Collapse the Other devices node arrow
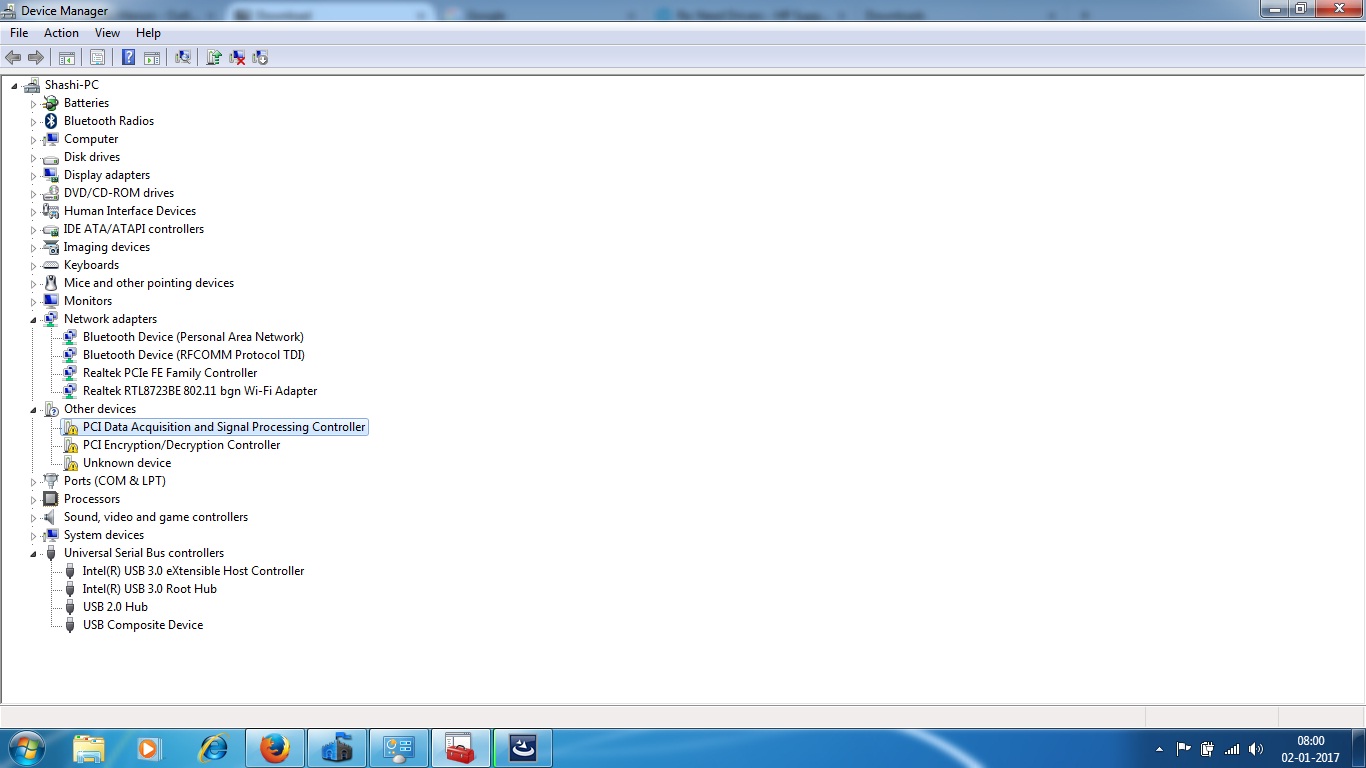The height and width of the screenshot is (768, 1366). [33, 410]
